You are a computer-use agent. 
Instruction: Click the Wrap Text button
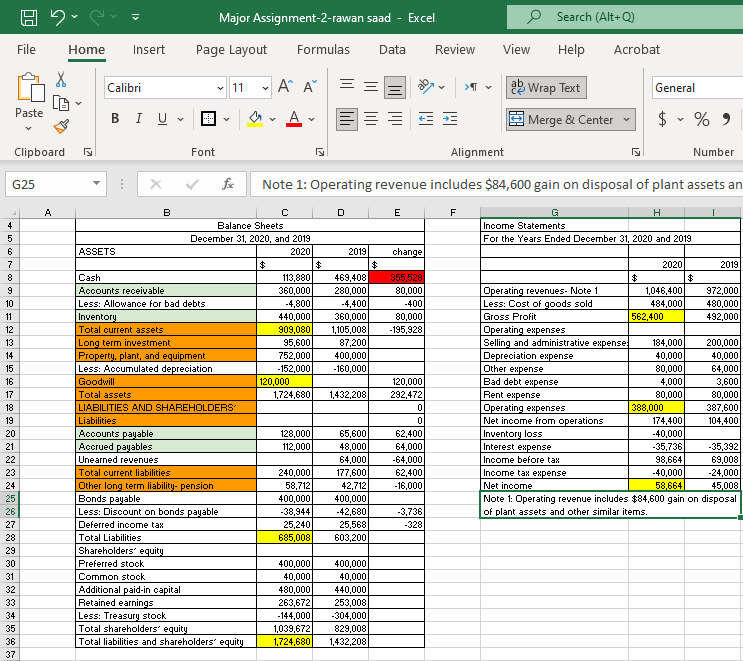click(x=546, y=88)
